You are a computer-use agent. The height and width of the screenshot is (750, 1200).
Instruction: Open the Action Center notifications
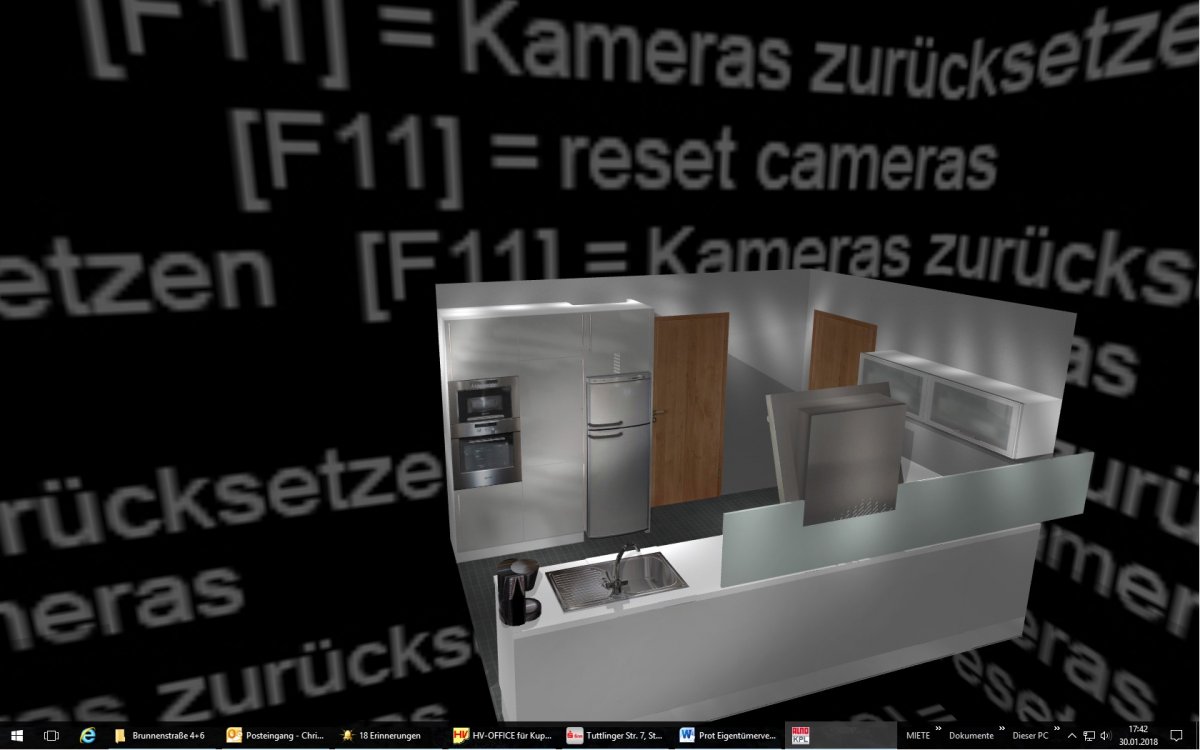[1177, 735]
